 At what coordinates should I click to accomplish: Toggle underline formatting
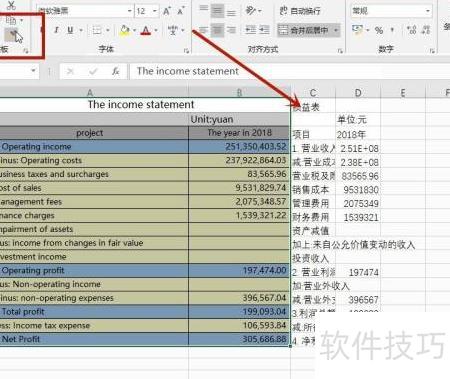70,30
